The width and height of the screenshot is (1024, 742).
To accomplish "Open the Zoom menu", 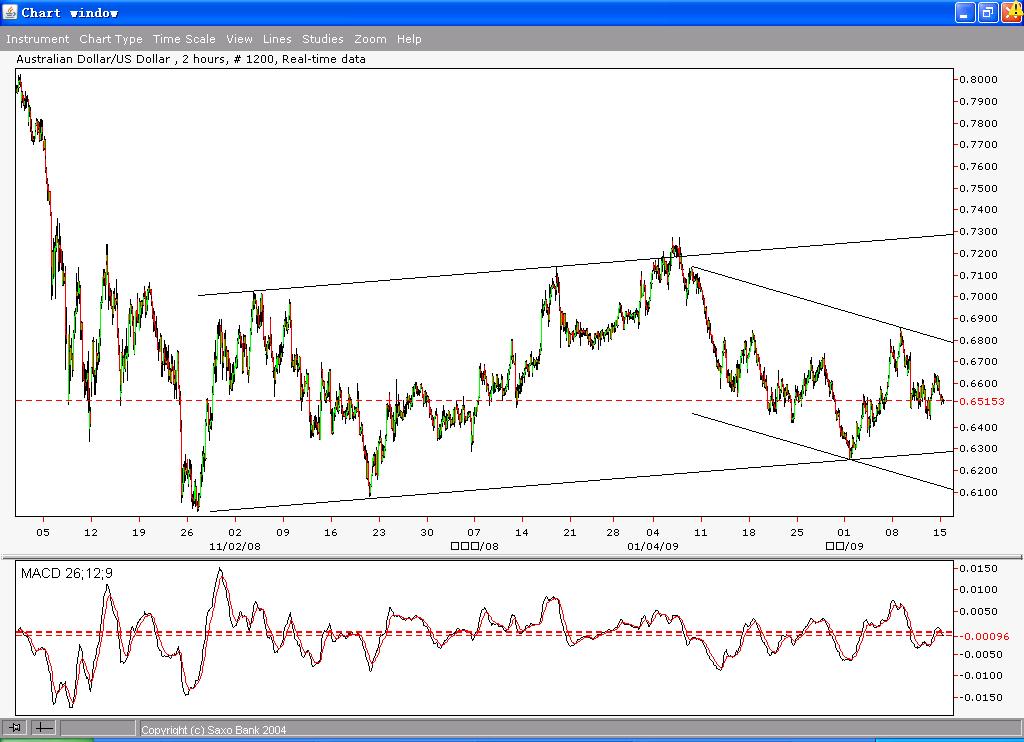I will (370, 39).
